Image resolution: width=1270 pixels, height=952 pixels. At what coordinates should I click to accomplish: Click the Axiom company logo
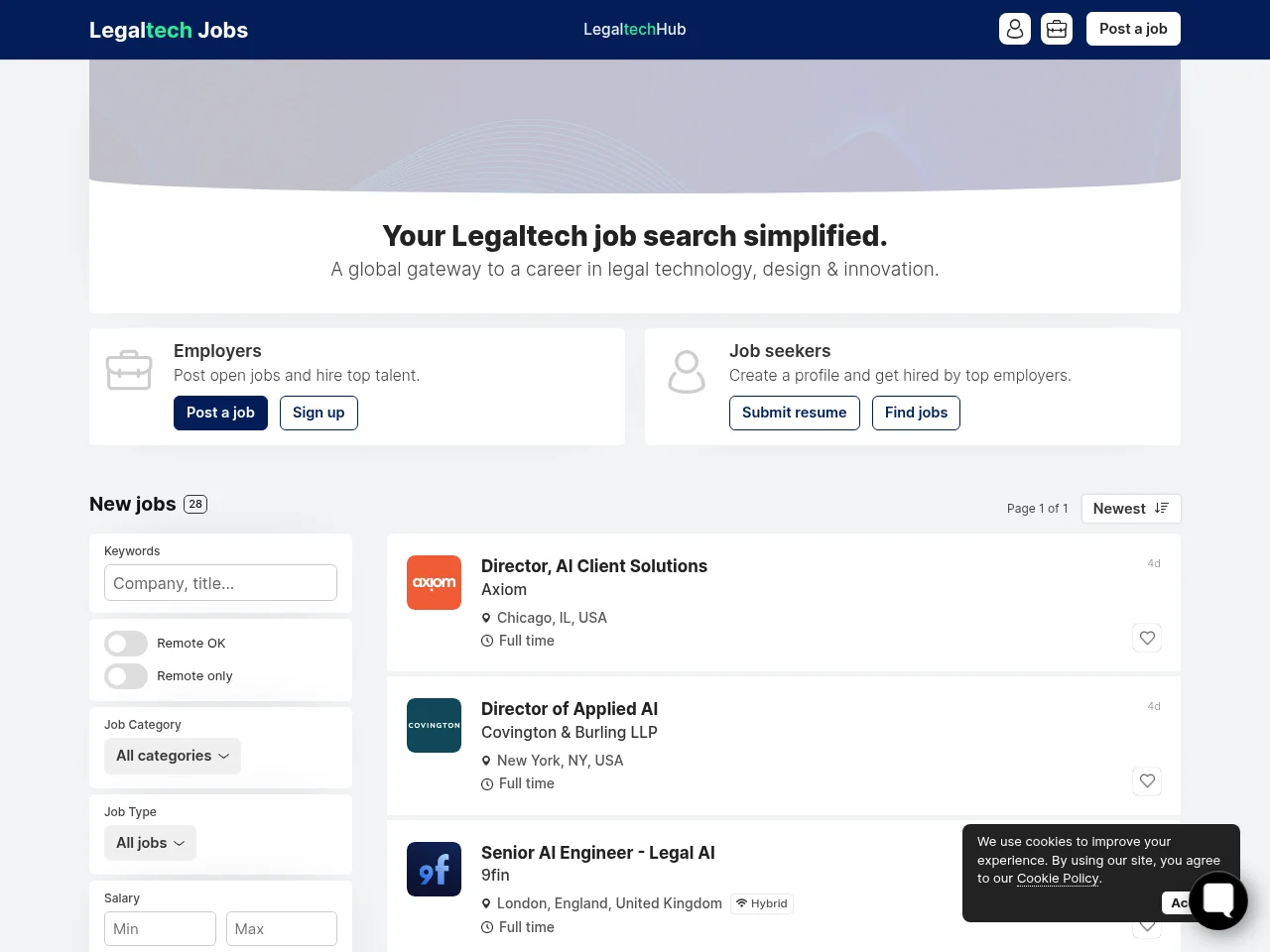click(434, 582)
